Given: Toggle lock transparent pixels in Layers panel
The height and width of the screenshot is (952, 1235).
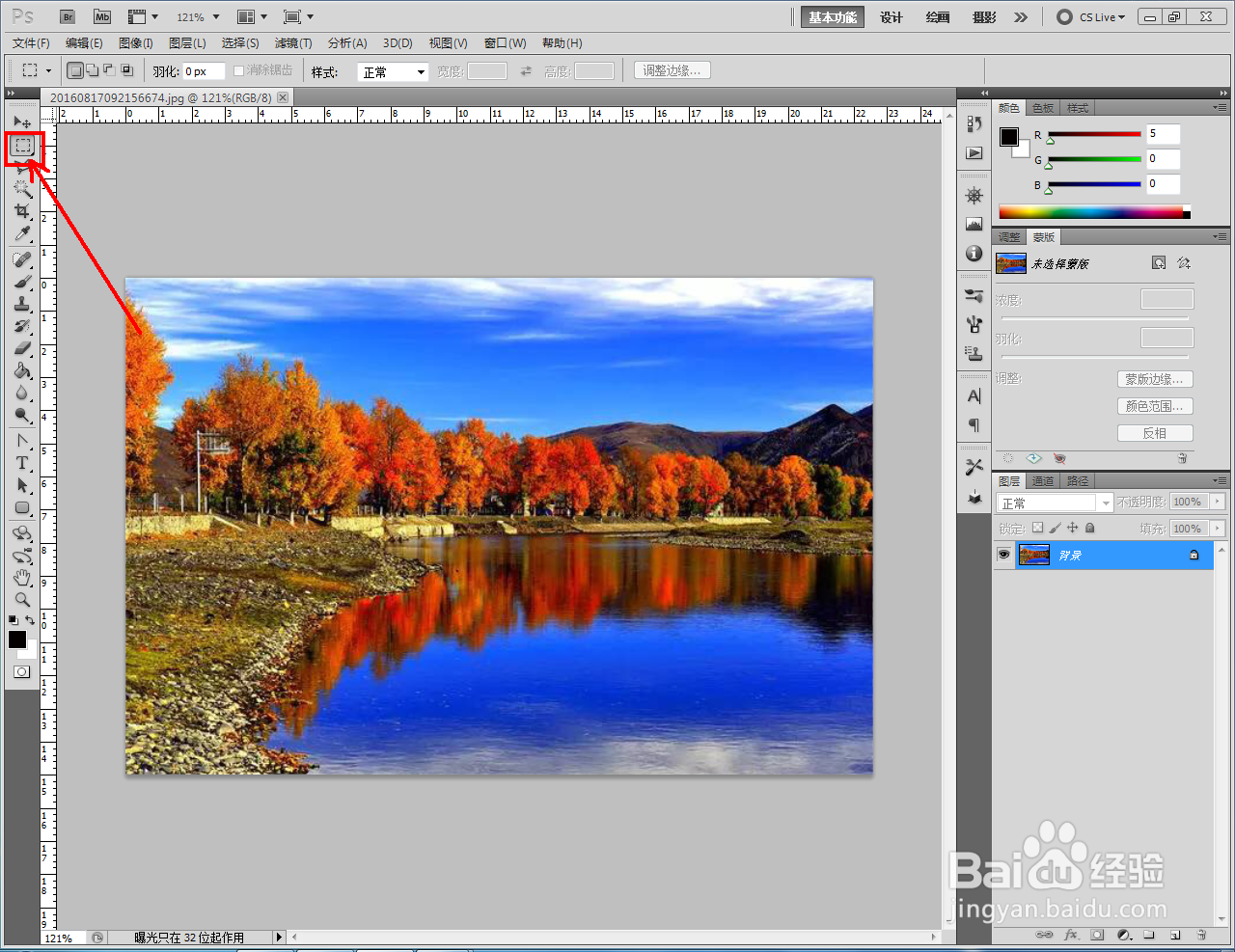Looking at the screenshot, I should point(1037,528).
